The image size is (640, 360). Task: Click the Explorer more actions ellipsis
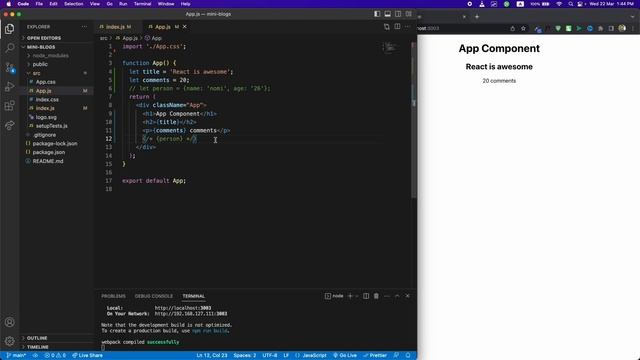pyautogui.click(x=84, y=27)
